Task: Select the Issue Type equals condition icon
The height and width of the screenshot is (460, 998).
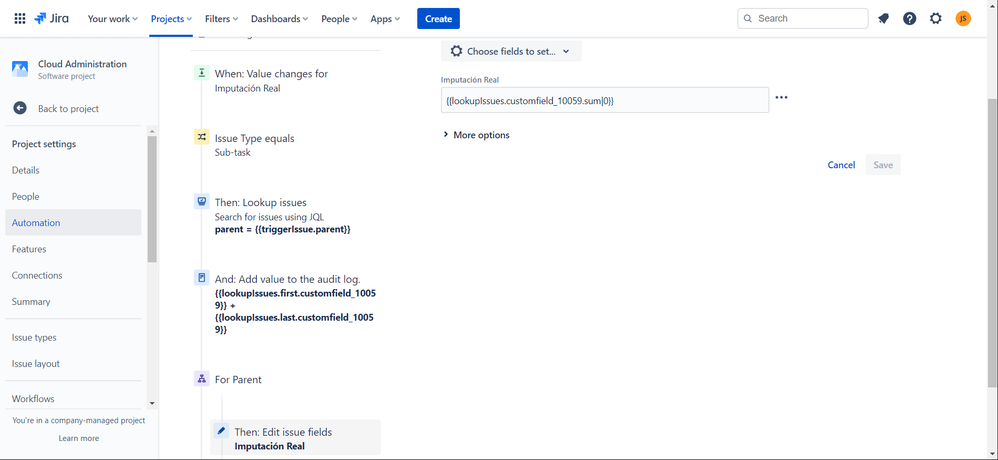Action: (x=201, y=137)
